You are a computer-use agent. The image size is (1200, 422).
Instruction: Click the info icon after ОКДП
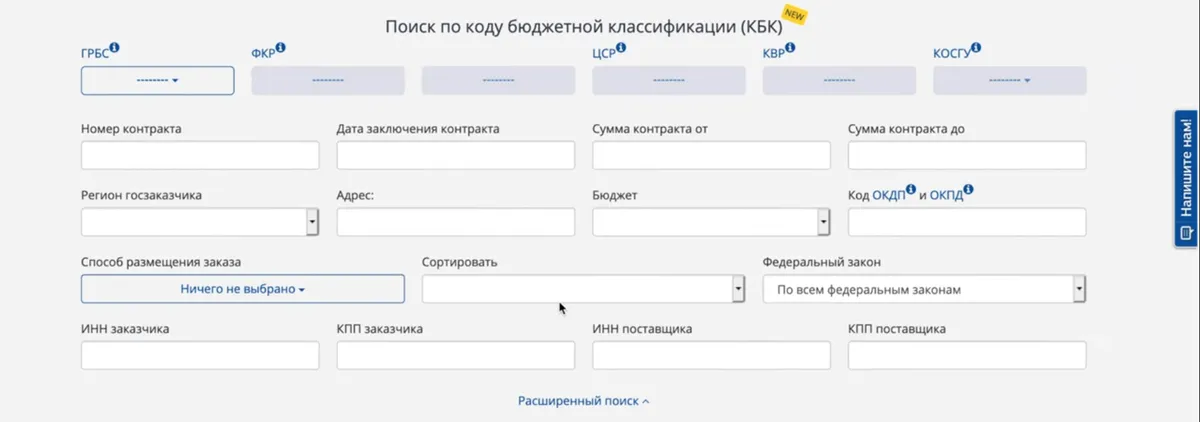(911, 189)
